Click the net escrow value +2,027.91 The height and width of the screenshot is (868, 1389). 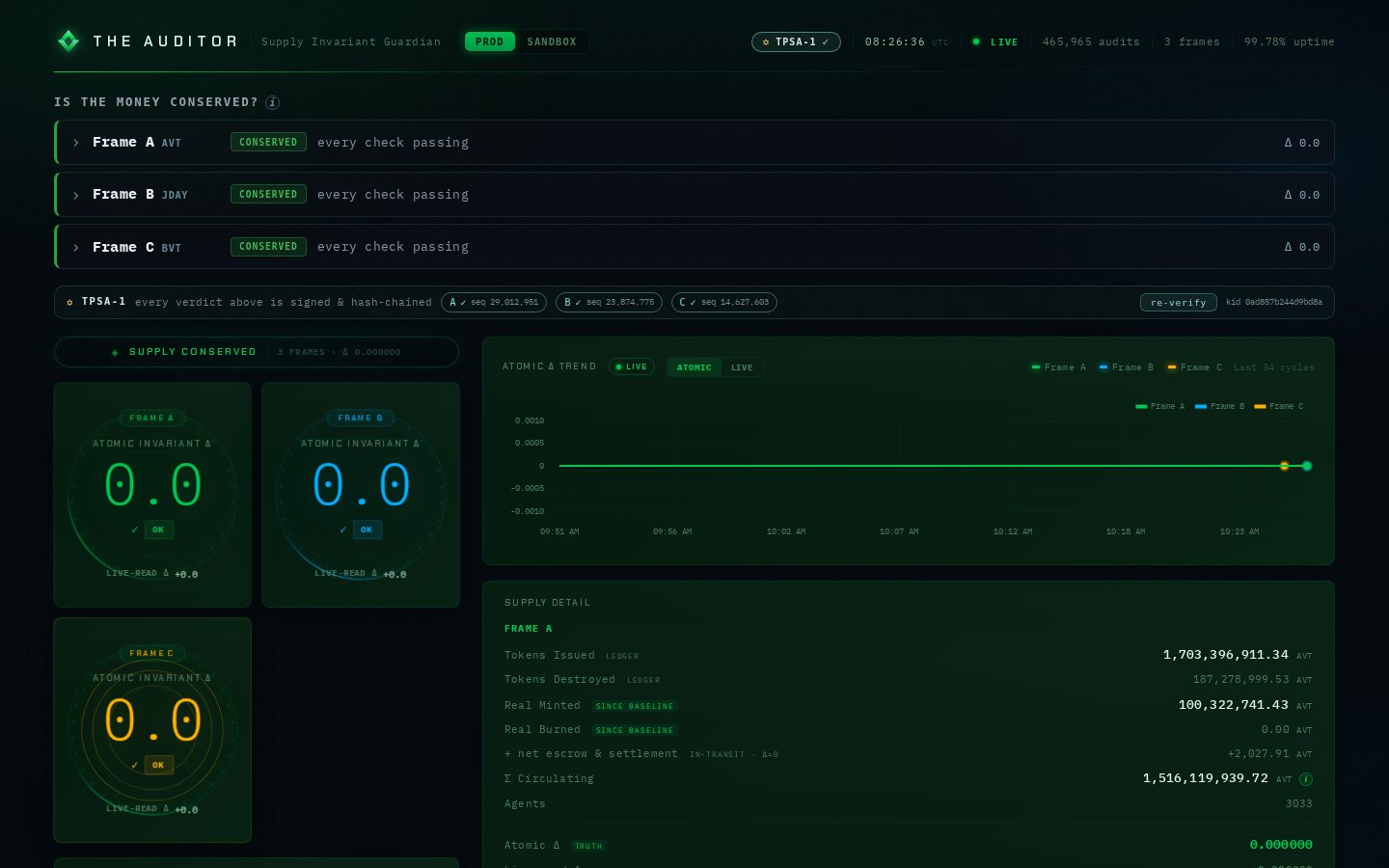click(x=1258, y=754)
